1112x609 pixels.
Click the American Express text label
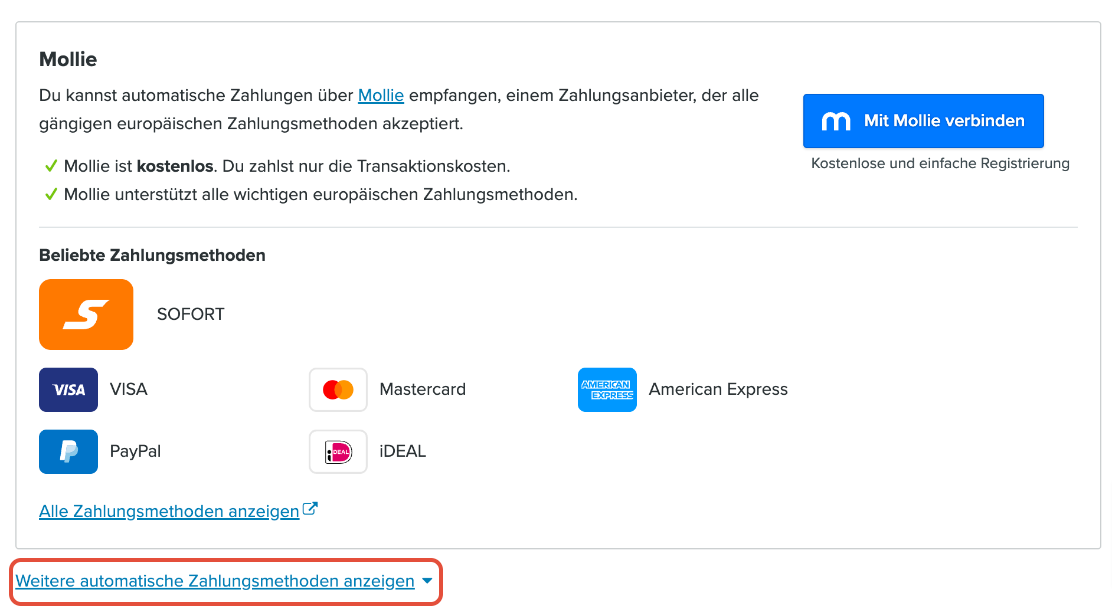click(x=718, y=389)
